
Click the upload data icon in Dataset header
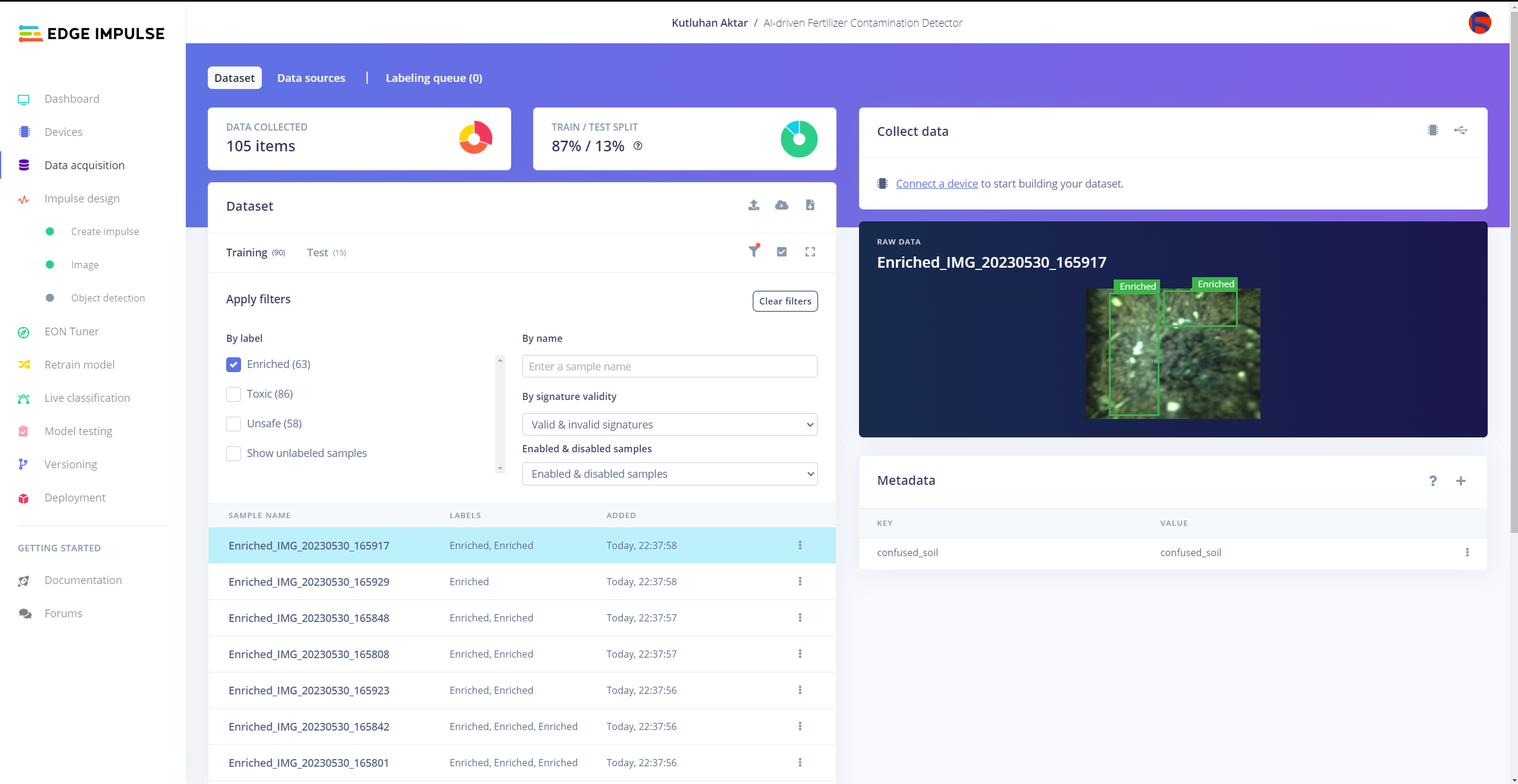pyautogui.click(x=753, y=205)
